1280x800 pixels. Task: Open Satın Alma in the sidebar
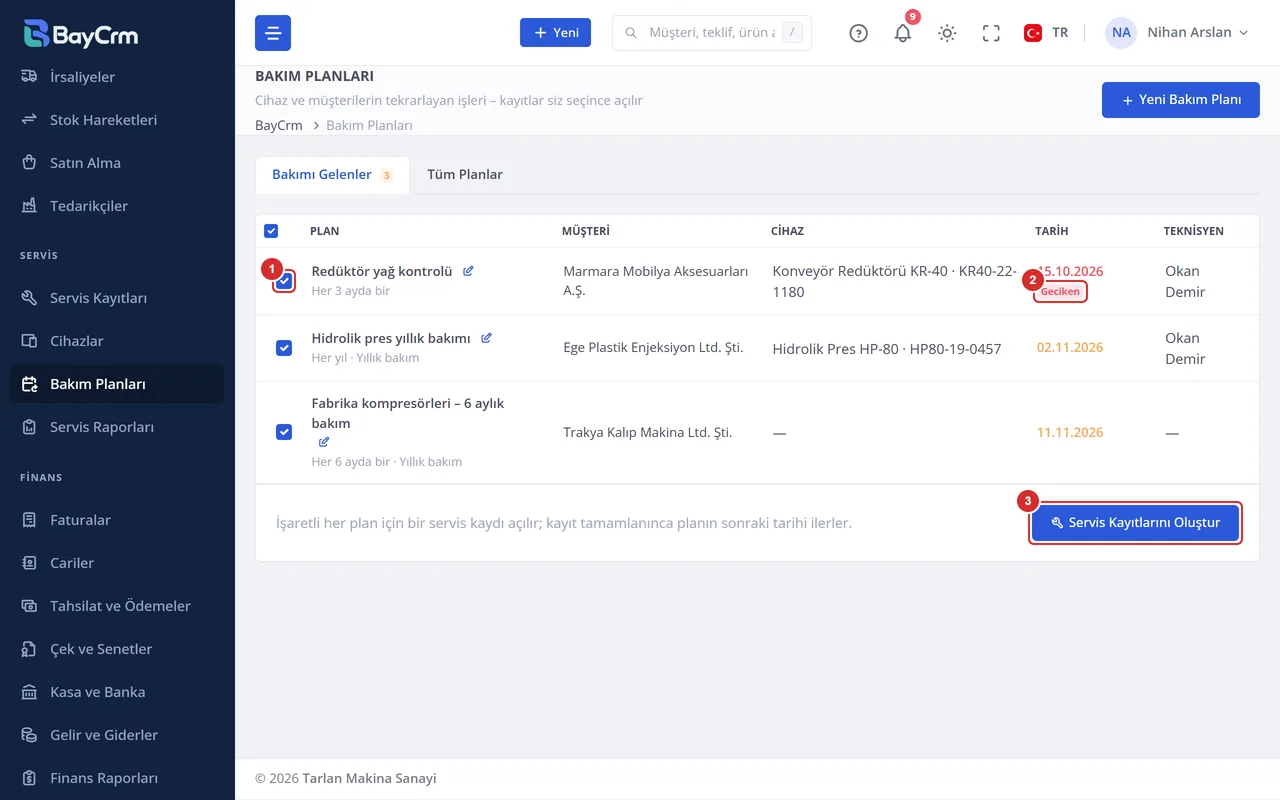tap(117, 163)
